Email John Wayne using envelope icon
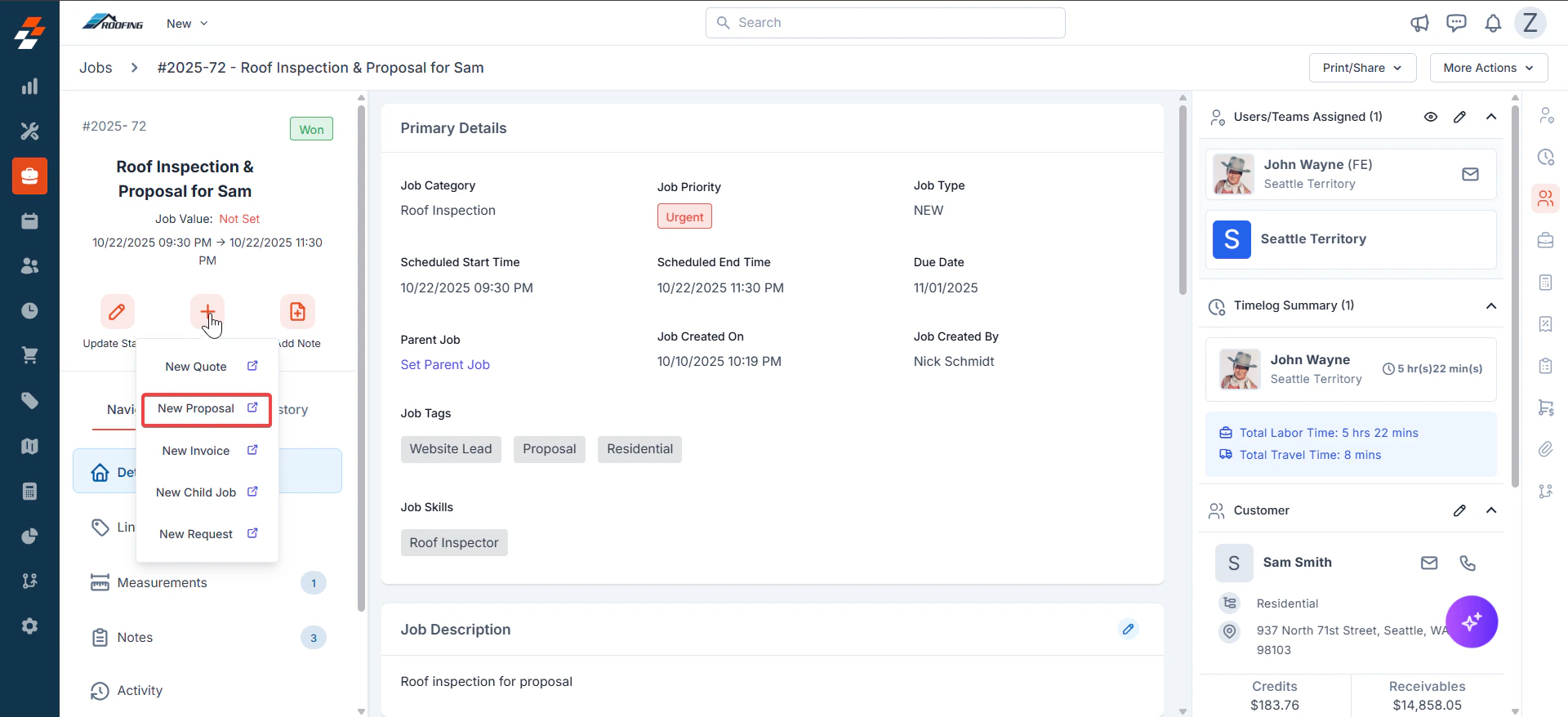 coord(1470,174)
